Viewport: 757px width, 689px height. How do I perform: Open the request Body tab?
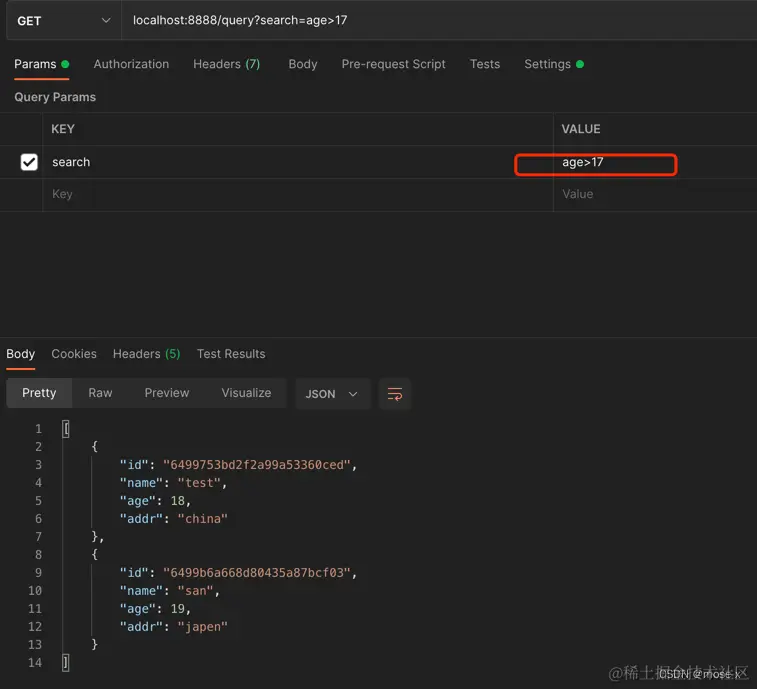pos(303,64)
